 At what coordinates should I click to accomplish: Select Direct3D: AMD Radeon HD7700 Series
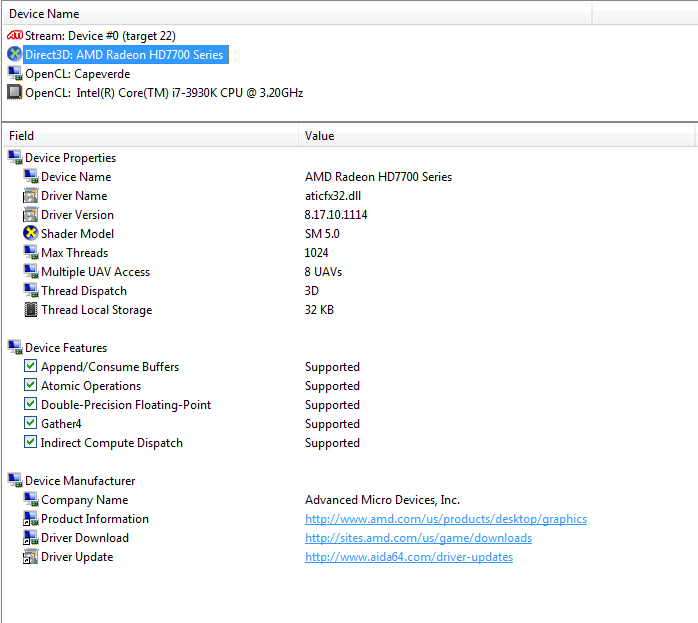(x=124, y=55)
